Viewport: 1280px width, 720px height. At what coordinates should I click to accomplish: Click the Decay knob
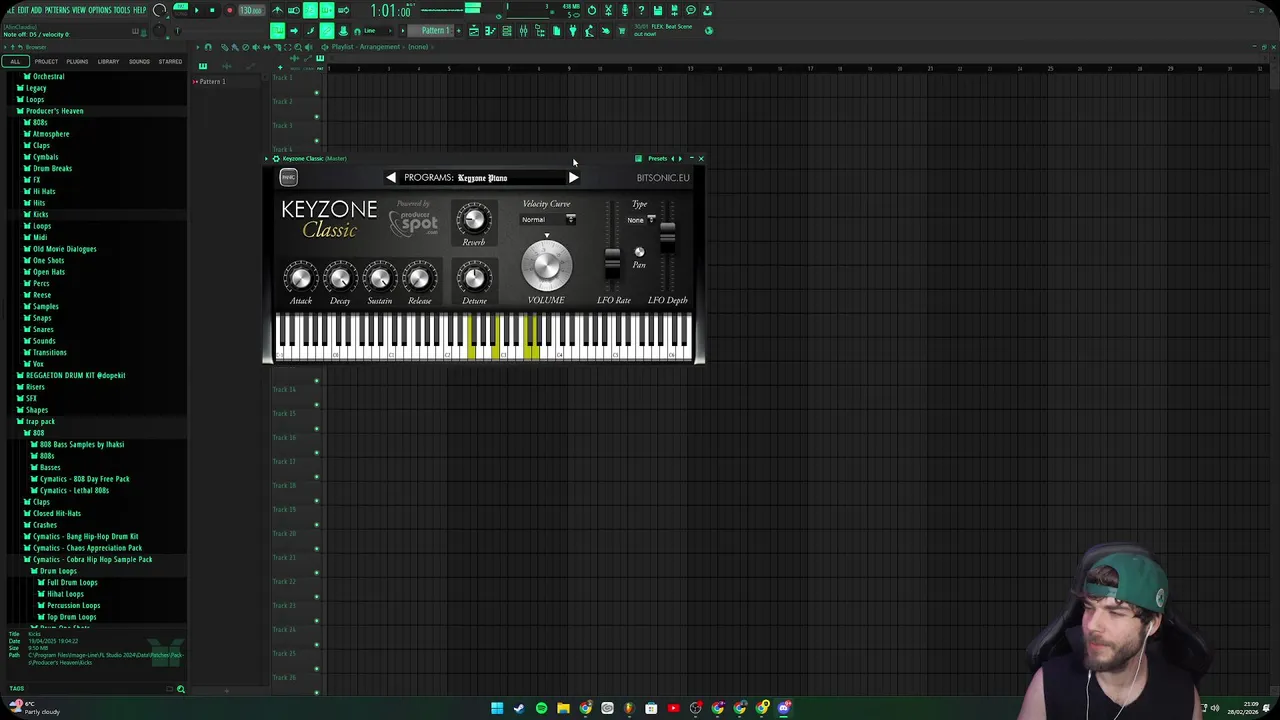[x=340, y=278]
